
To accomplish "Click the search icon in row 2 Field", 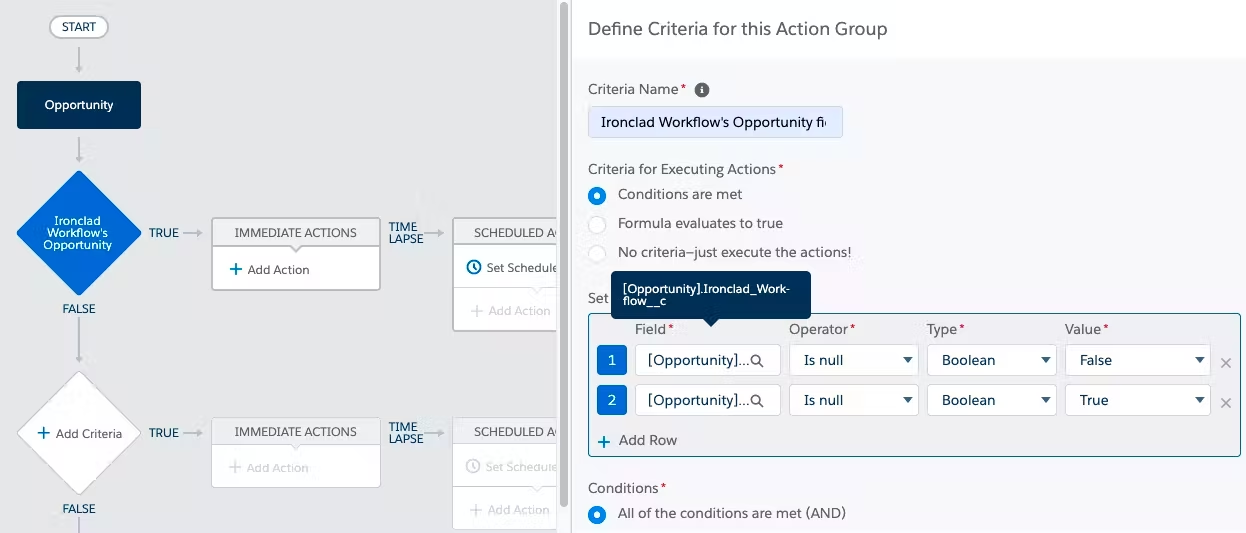I will [x=758, y=401].
